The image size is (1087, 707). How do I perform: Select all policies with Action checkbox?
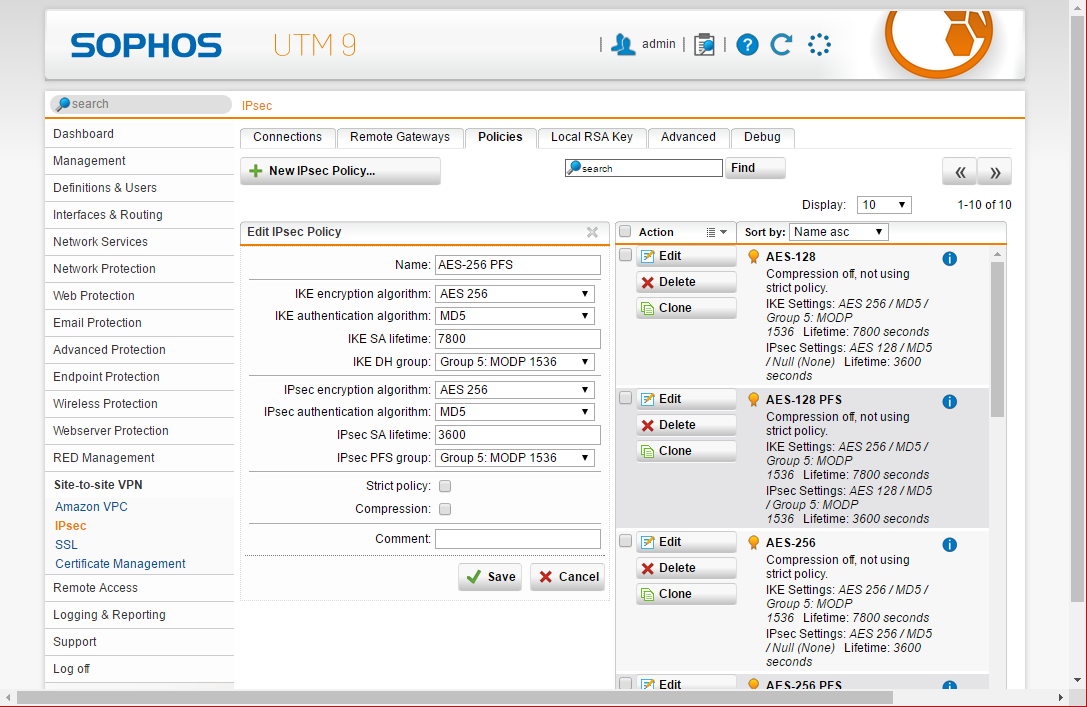pyautogui.click(x=625, y=232)
